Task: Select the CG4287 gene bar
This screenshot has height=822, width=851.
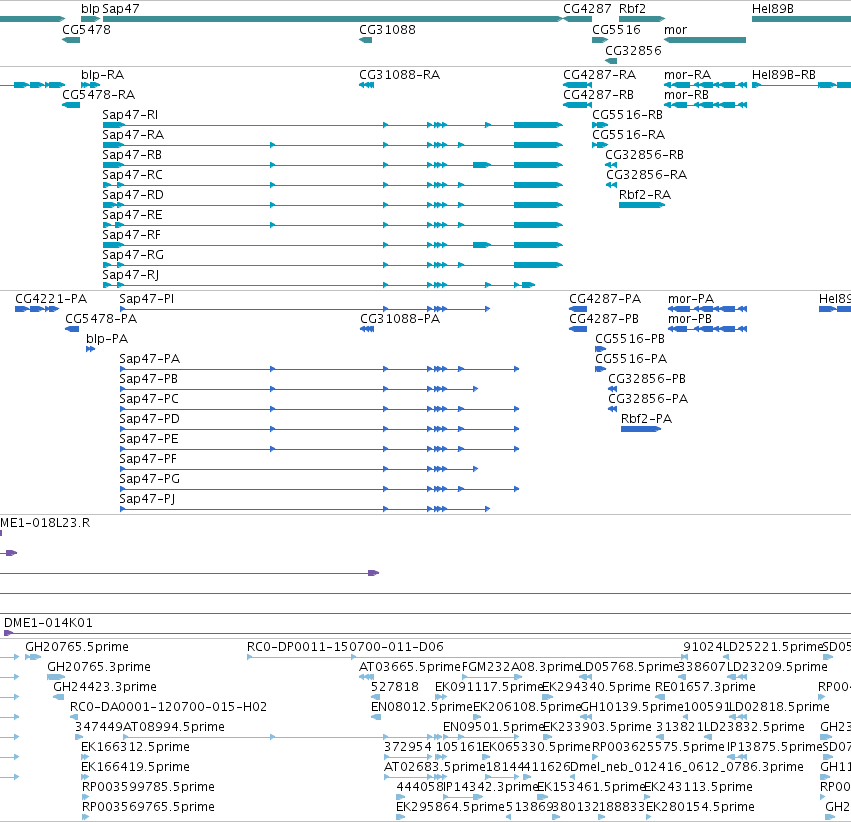Action: pyautogui.click(x=577, y=19)
